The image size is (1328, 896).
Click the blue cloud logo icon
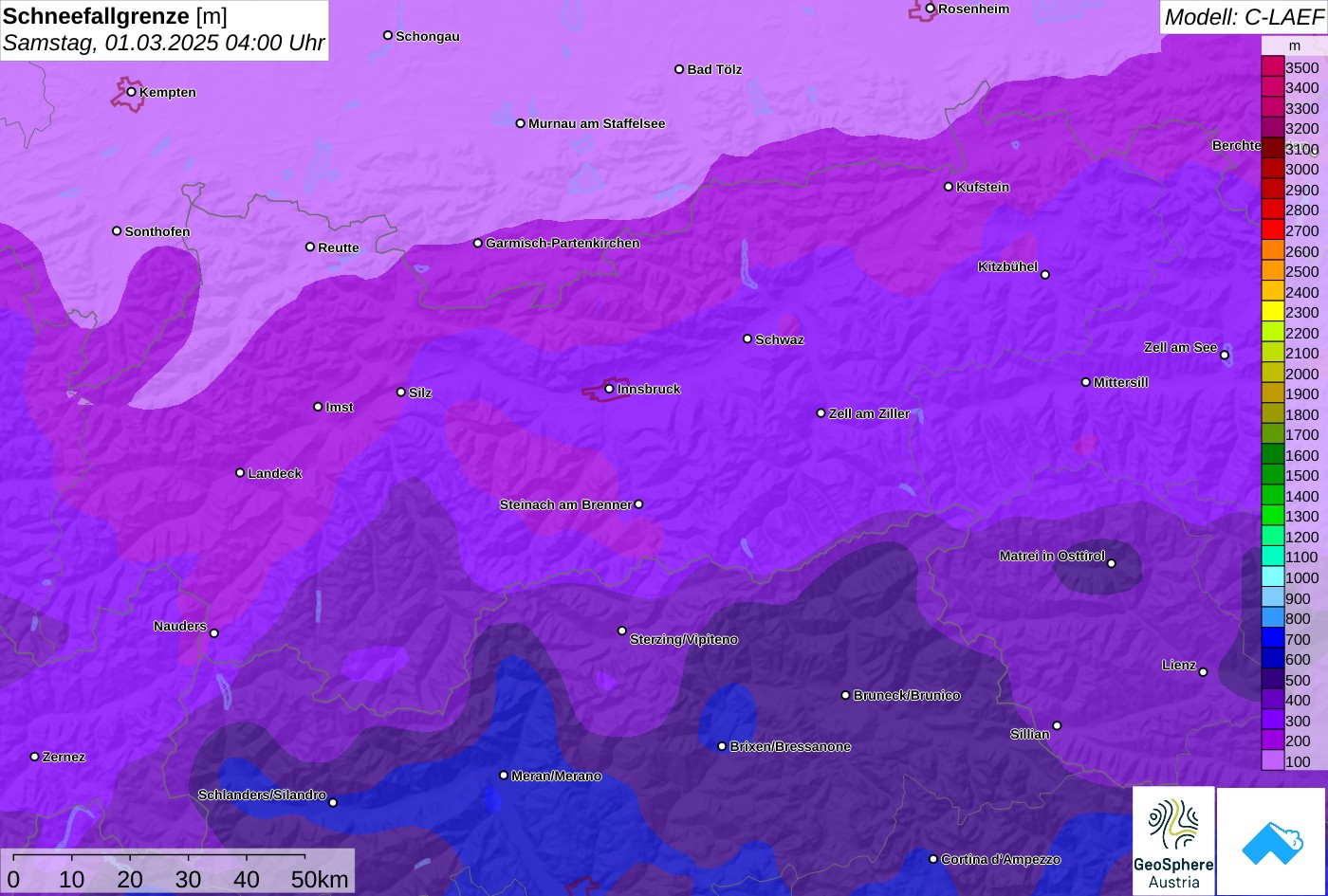click(1272, 841)
